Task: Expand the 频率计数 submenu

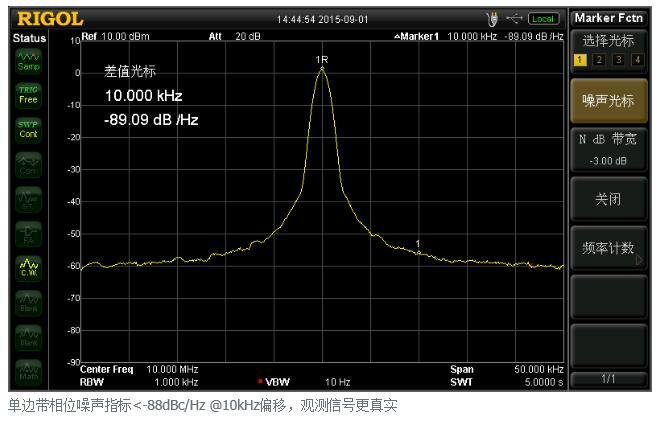Action: (608, 248)
